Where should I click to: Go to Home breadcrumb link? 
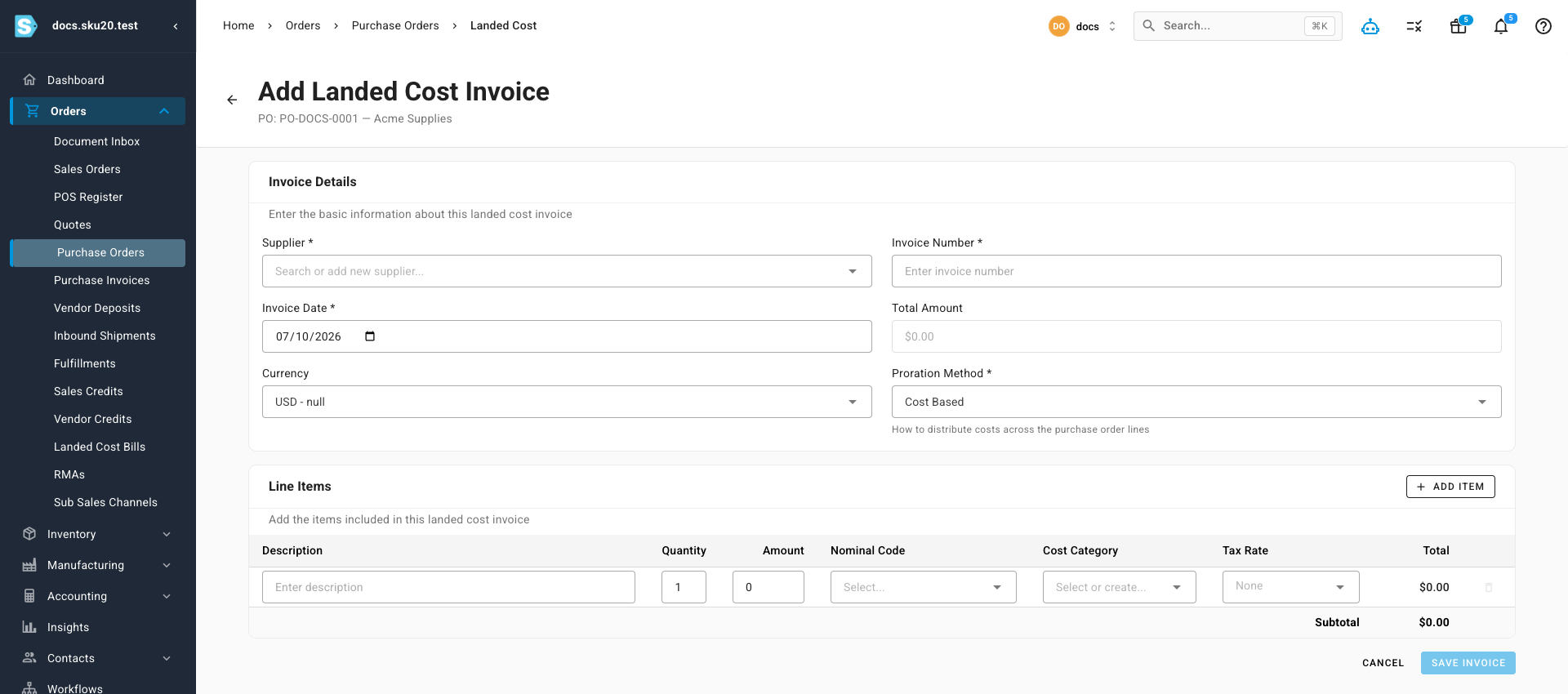pos(238,25)
